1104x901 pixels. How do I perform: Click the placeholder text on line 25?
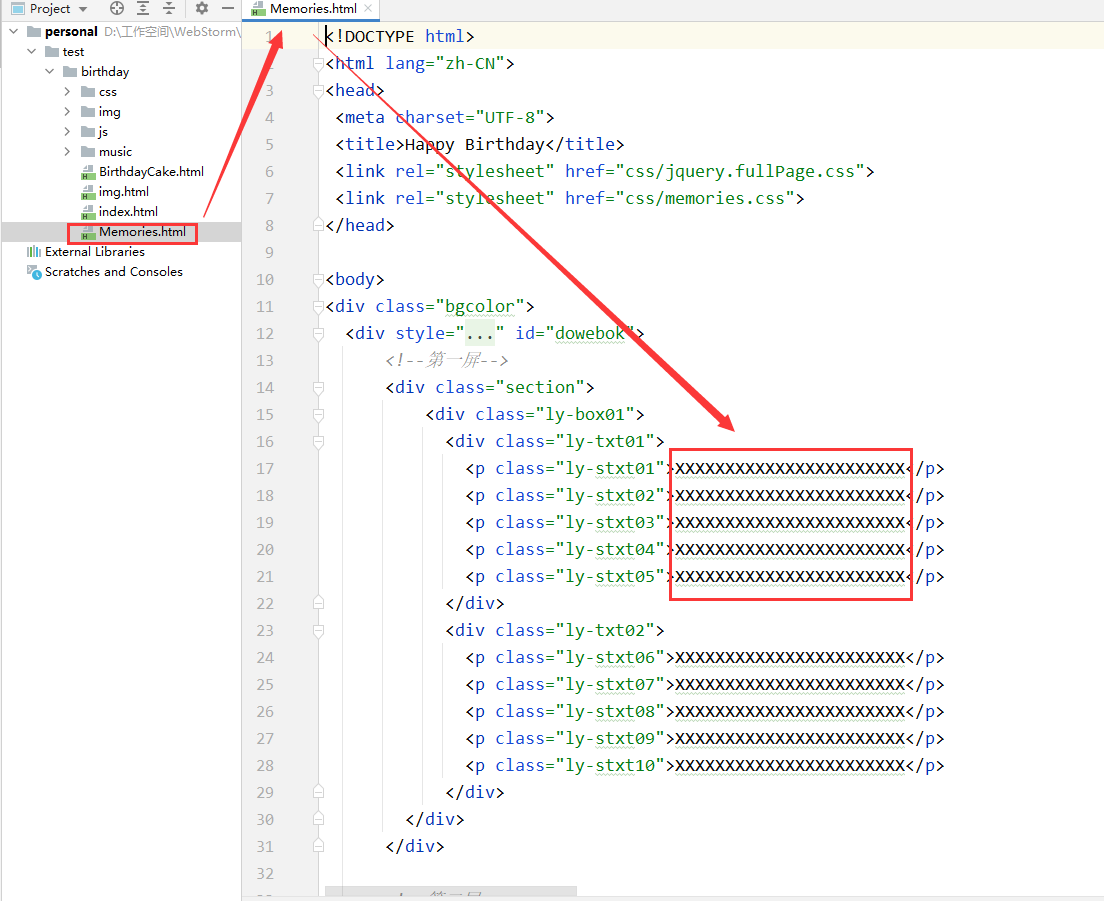(x=790, y=684)
